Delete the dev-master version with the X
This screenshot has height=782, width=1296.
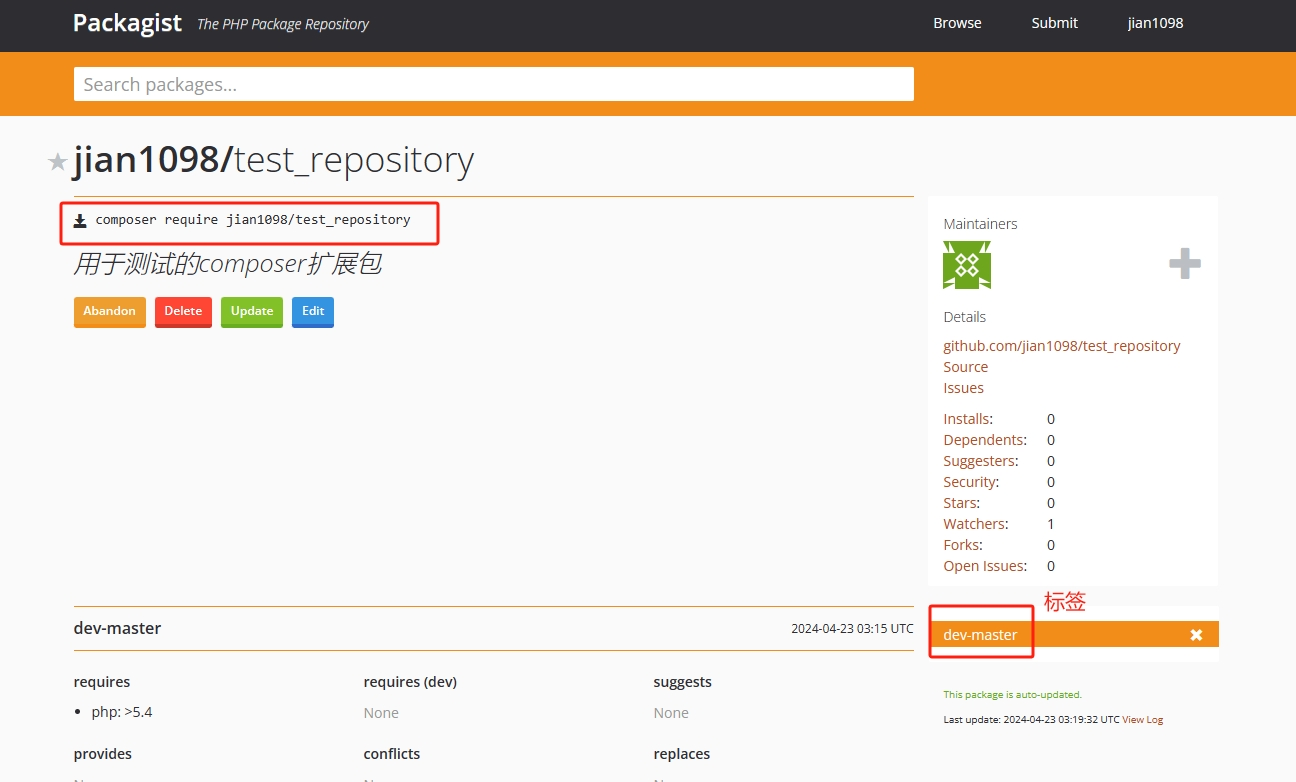(1196, 635)
